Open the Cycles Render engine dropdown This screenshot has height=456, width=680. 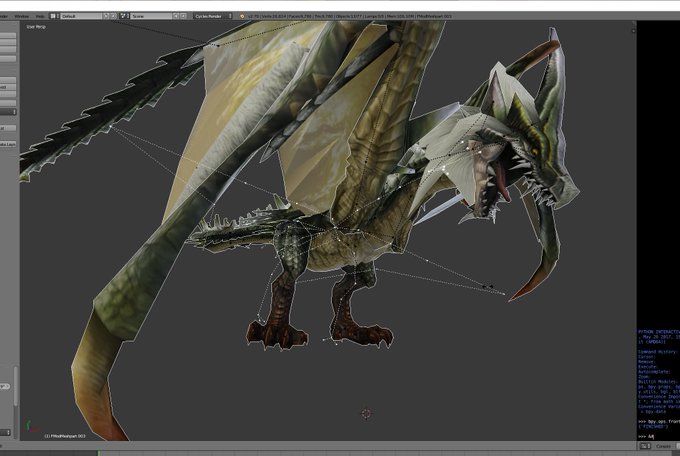[214, 16]
